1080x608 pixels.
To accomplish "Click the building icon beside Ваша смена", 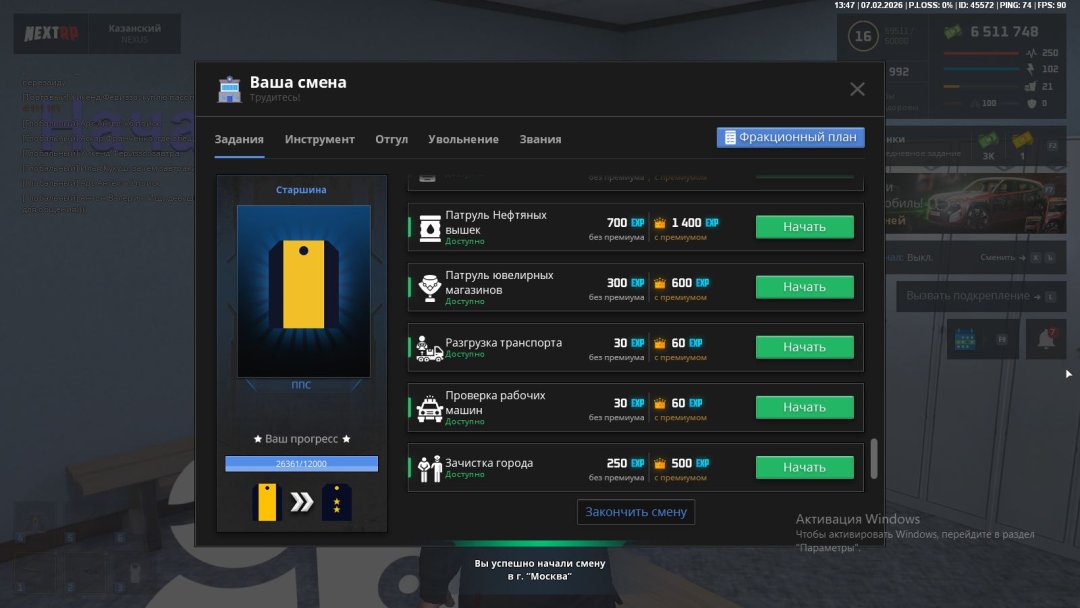I will [230, 90].
